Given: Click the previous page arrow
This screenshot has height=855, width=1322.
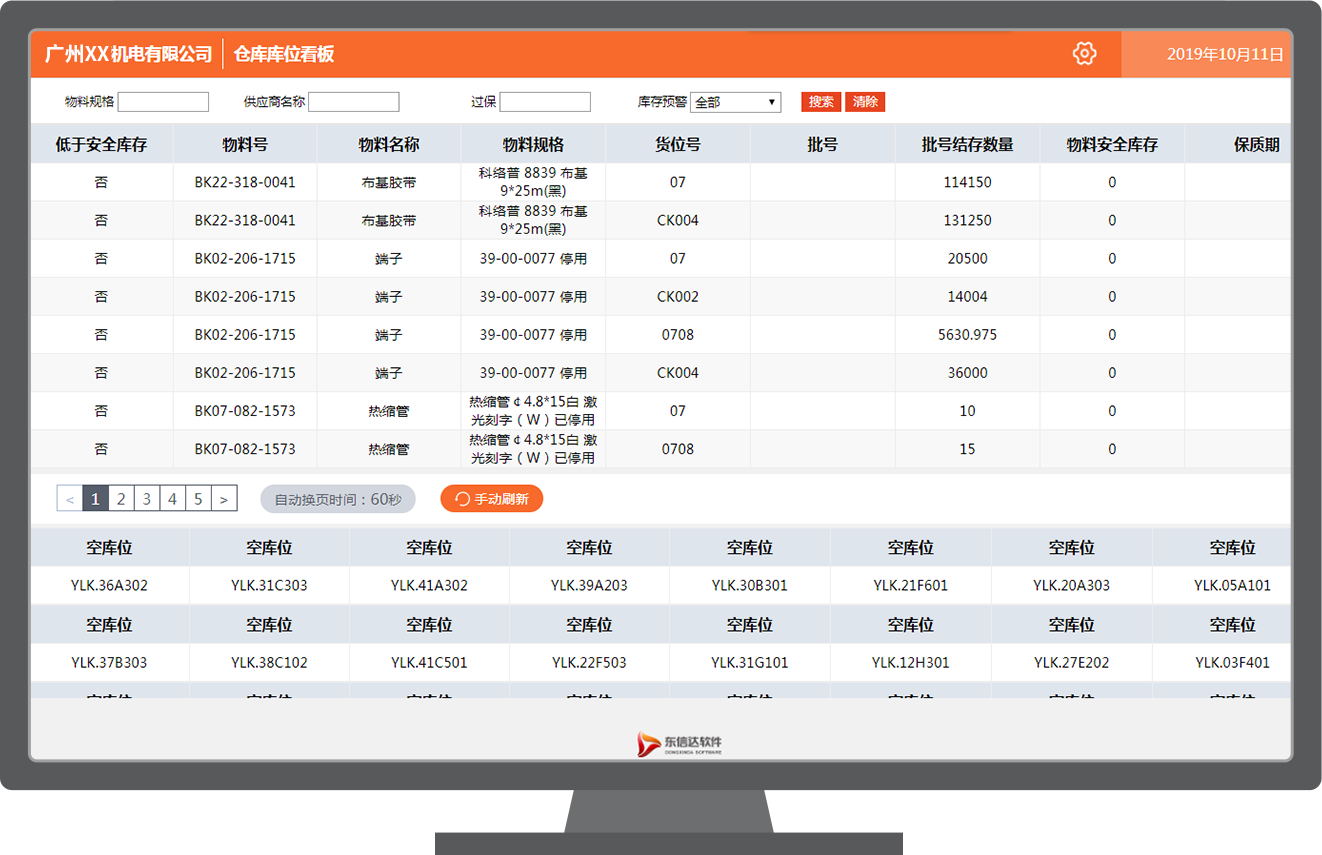Looking at the screenshot, I should click(68, 498).
